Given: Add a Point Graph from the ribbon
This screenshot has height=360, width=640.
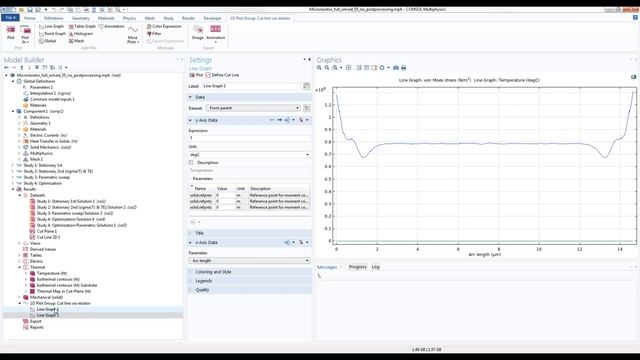Looking at the screenshot, I should [52, 34].
